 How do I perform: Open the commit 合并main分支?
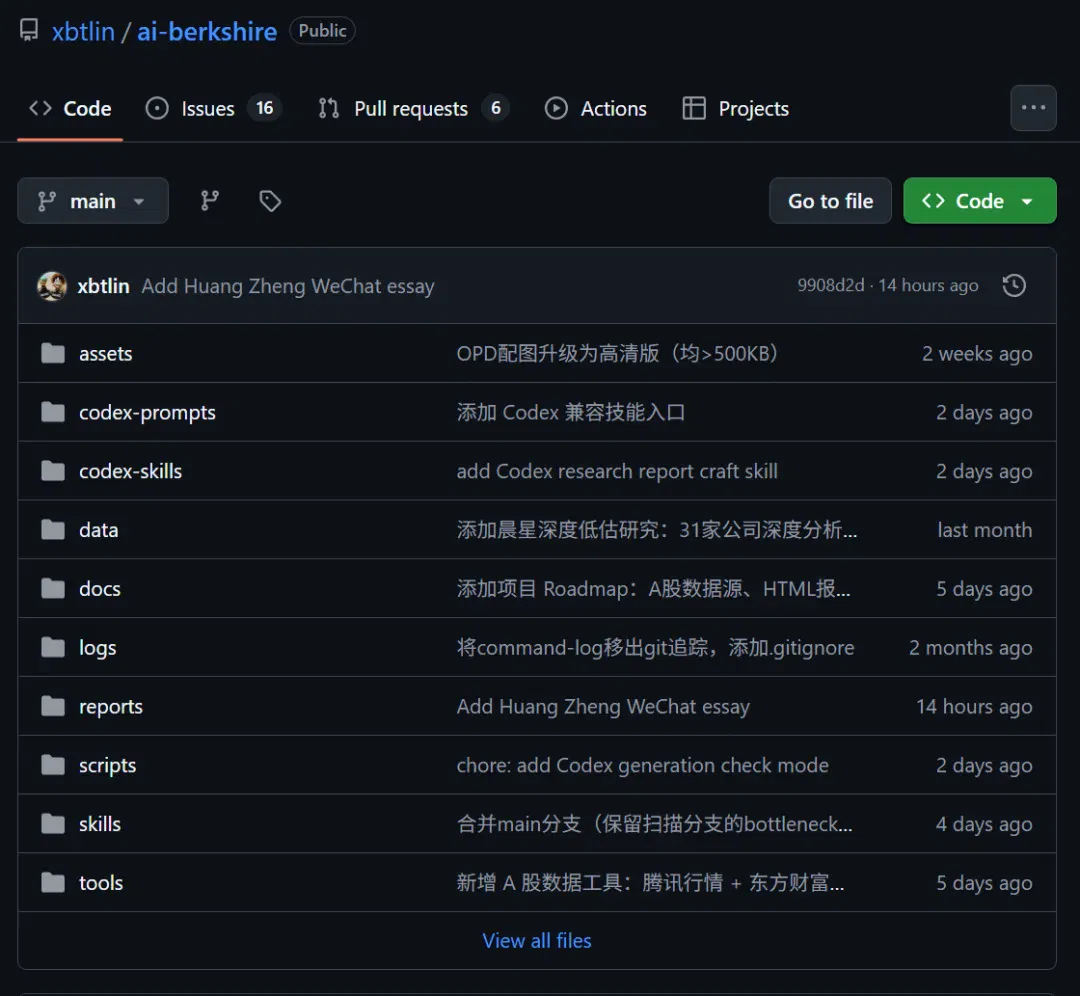[x=654, y=824]
